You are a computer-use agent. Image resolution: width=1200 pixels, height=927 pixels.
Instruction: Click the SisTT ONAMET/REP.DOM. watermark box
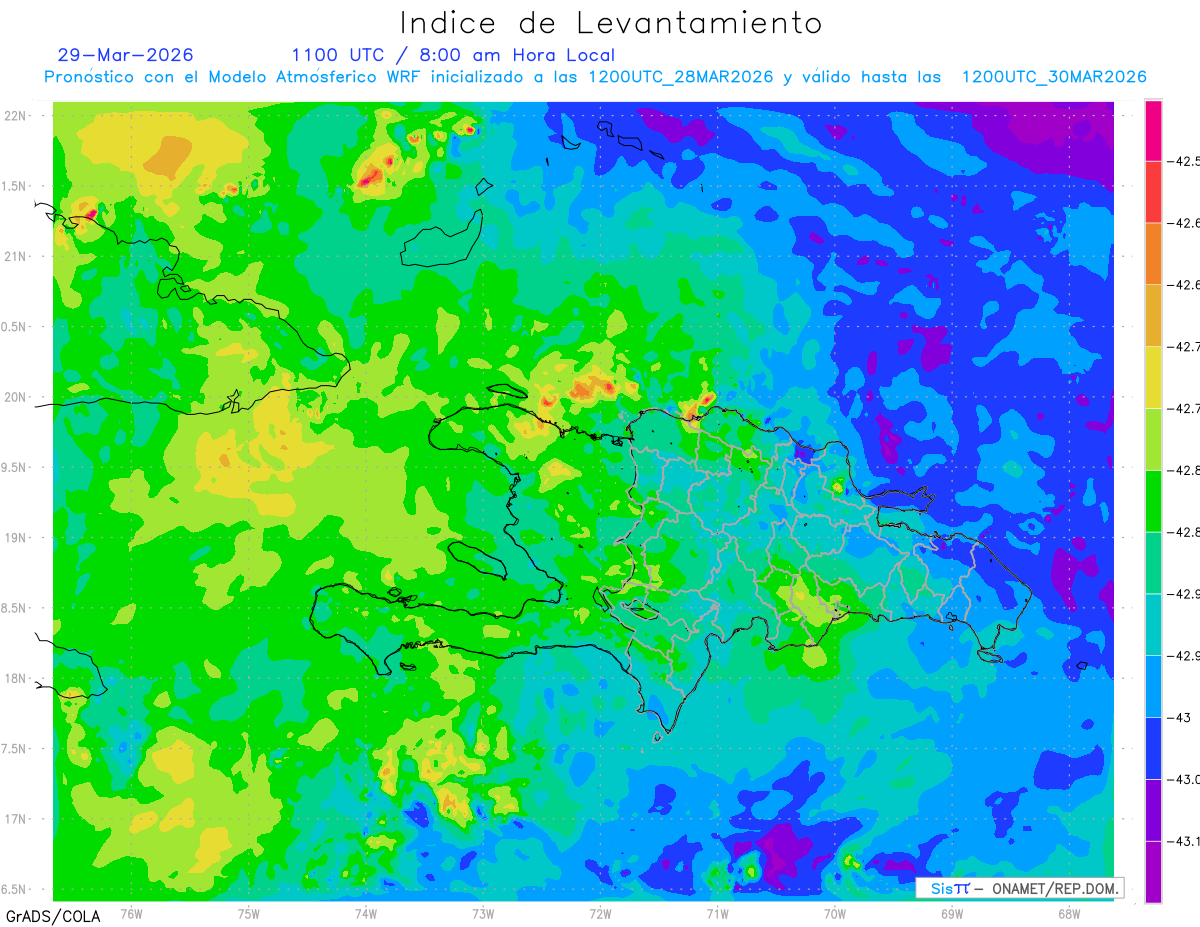point(1020,888)
